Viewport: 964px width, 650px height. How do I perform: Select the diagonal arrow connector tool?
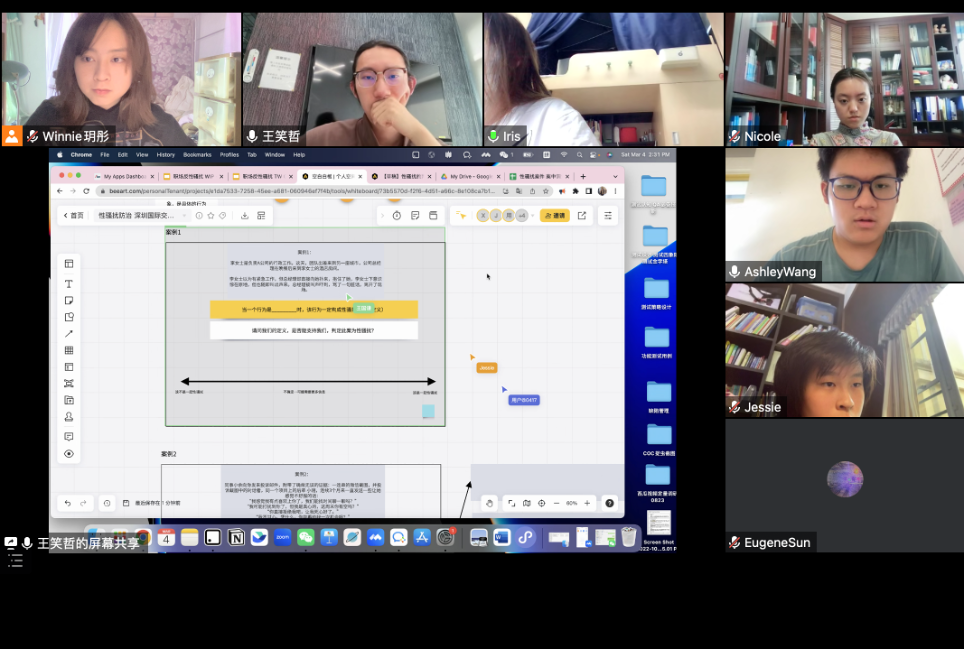coord(69,334)
